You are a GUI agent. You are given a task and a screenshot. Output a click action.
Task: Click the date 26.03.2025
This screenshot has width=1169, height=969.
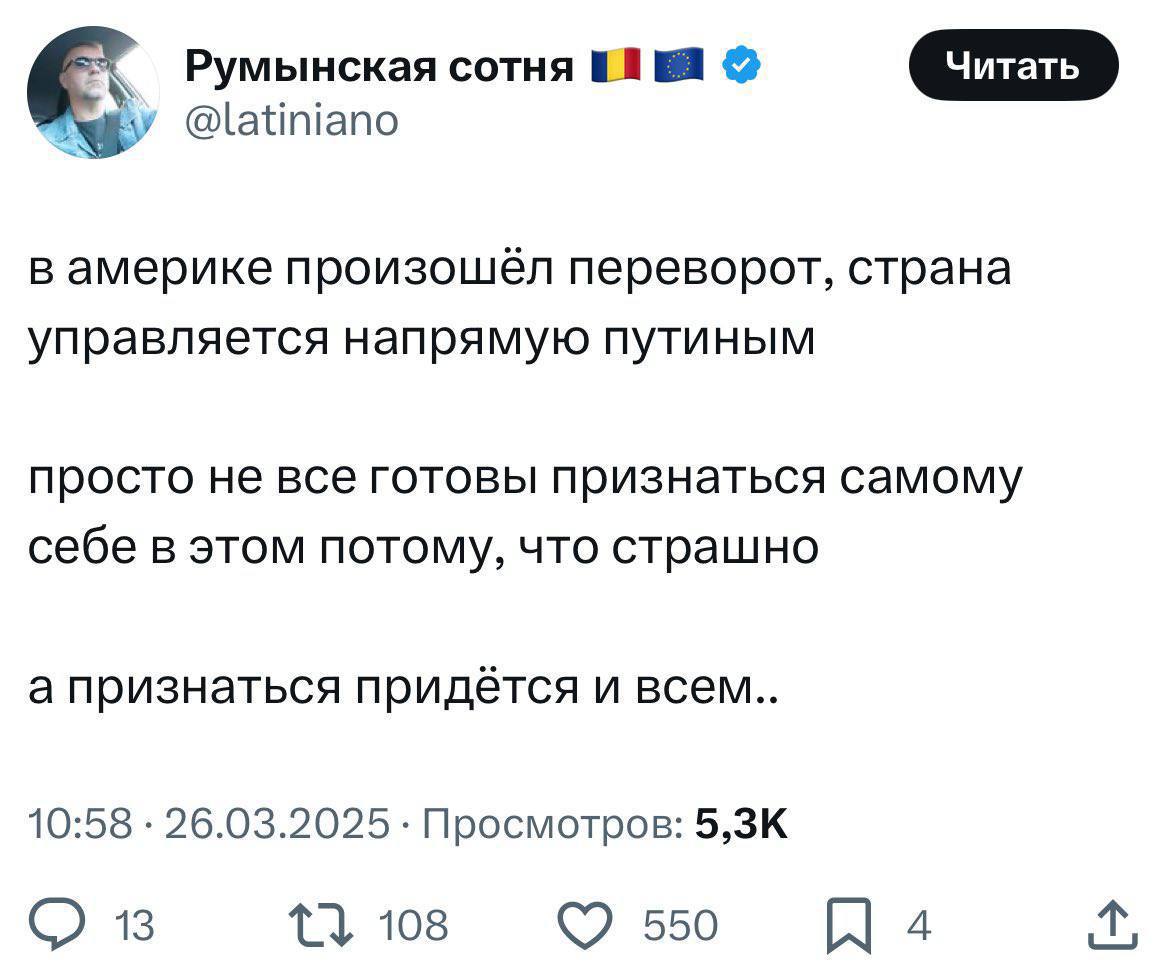pos(269,824)
